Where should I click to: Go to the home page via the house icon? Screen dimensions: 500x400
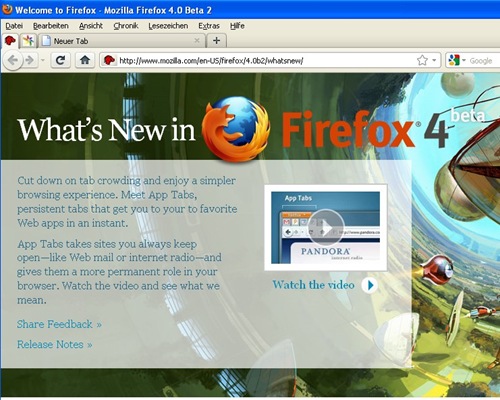pos(85,60)
